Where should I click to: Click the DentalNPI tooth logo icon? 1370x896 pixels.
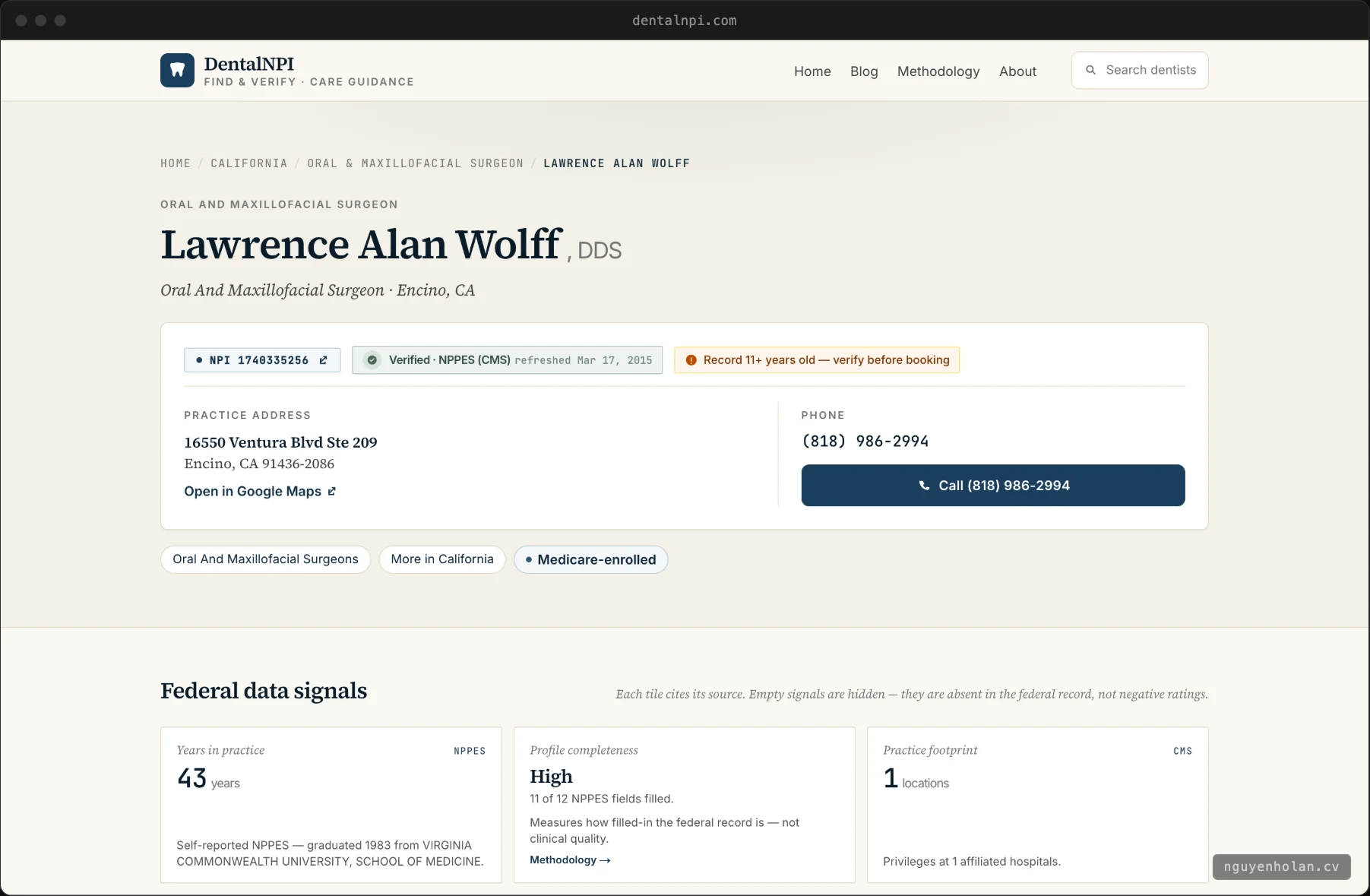coord(177,70)
